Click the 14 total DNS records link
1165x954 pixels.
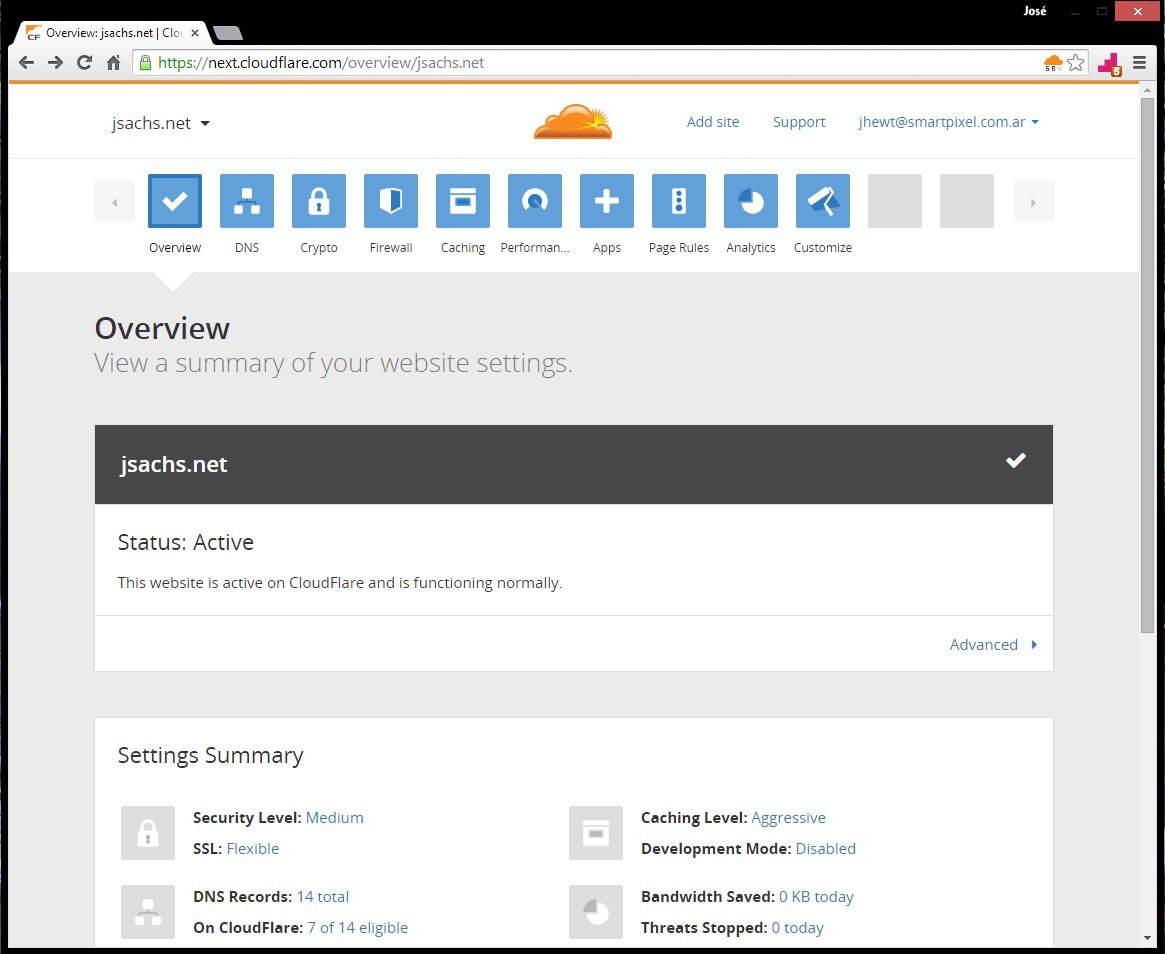tap(322, 896)
